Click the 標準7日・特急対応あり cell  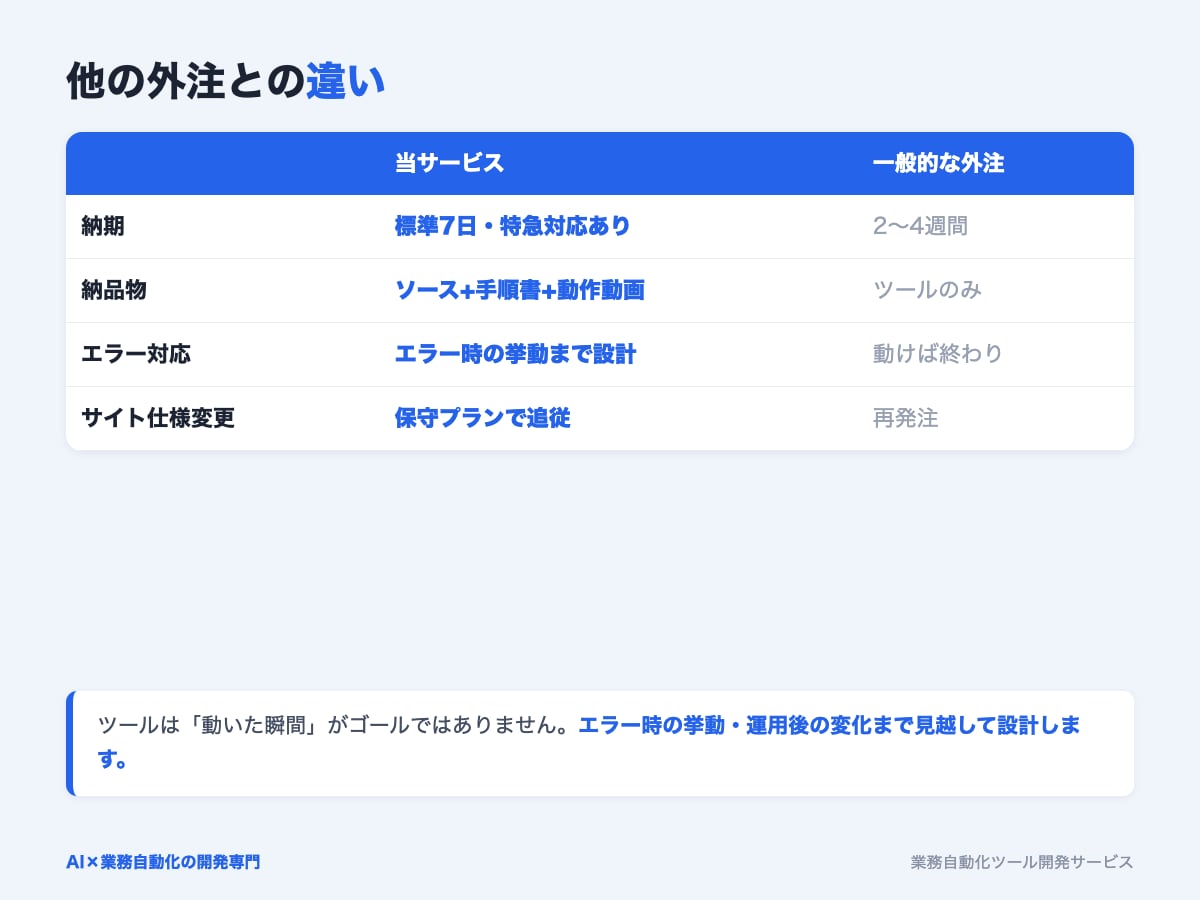point(513,226)
